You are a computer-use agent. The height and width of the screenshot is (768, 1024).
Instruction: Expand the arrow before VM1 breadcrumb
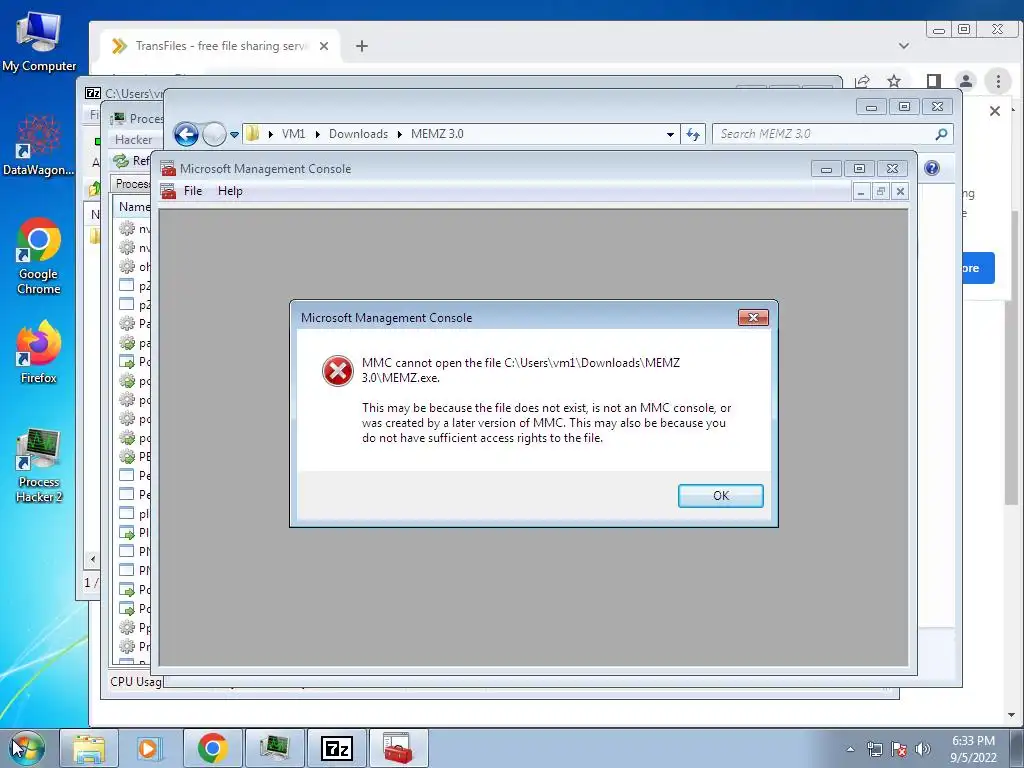tap(270, 134)
